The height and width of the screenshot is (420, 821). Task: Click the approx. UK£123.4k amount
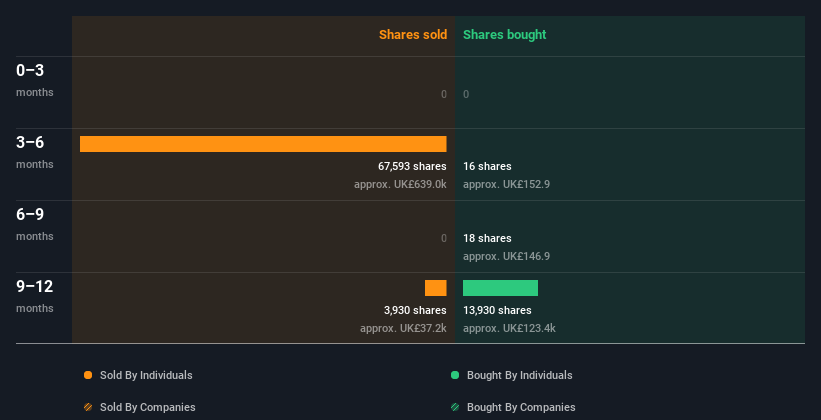509,328
